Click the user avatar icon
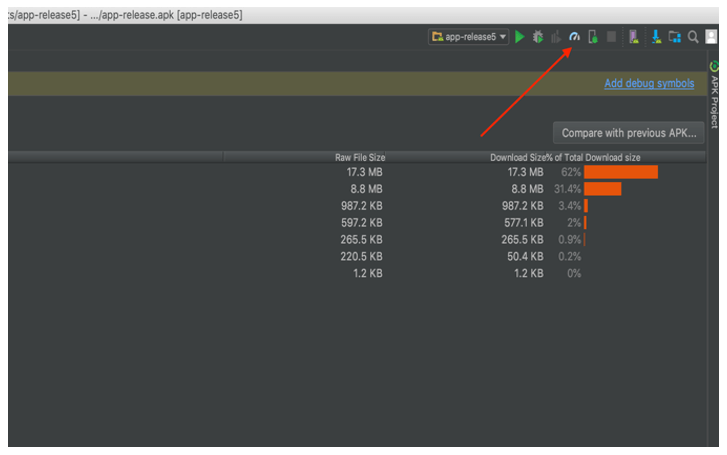 711,37
